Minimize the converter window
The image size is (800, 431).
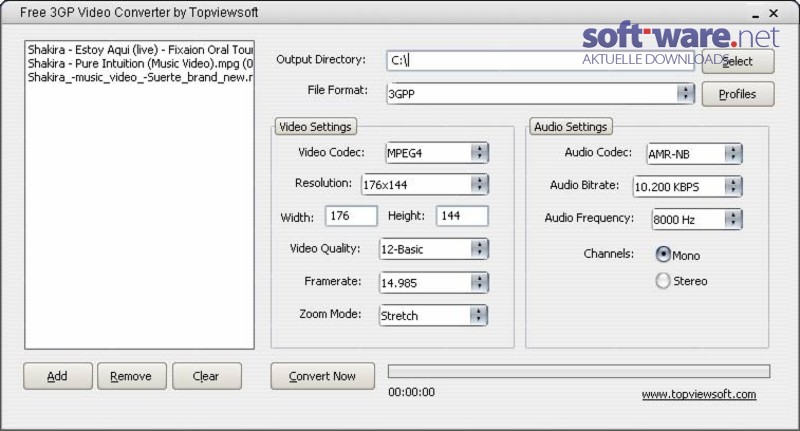pos(756,14)
